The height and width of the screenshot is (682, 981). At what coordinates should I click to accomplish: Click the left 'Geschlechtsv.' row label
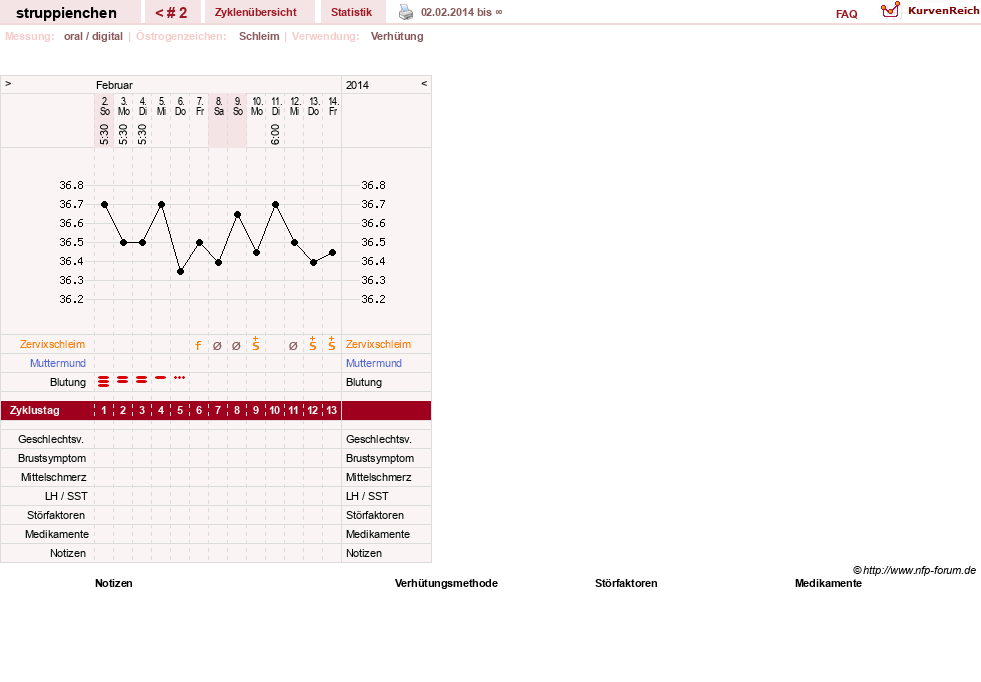(51, 439)
